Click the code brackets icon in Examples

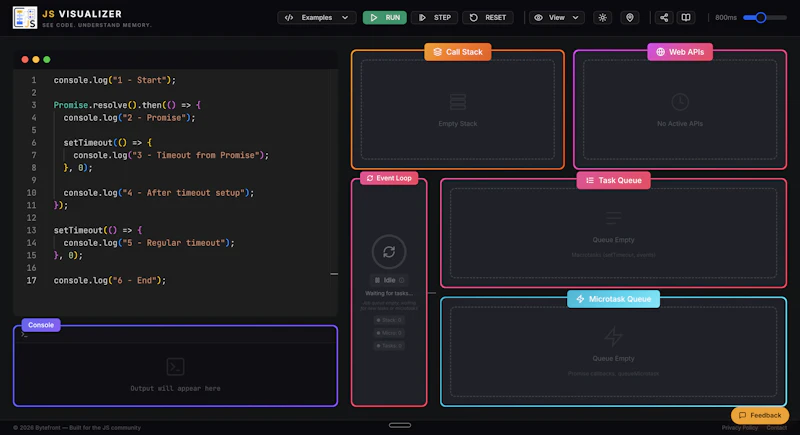click(289, 17)
